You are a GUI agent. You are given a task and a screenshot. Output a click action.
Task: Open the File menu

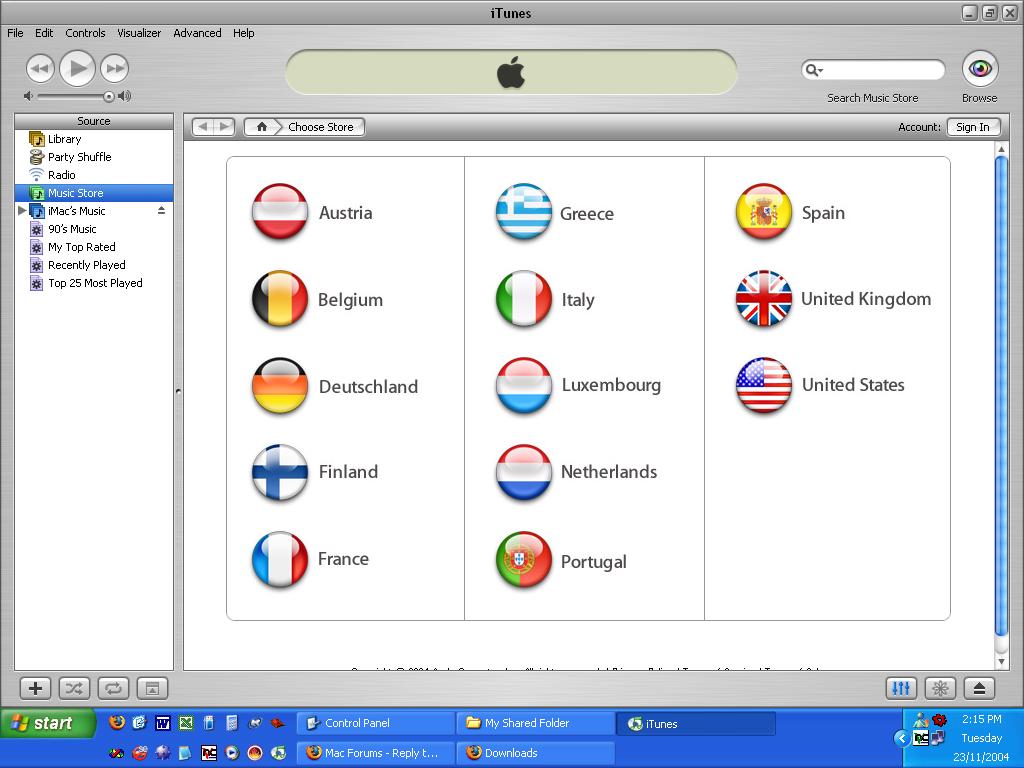[x=15, y=33]
